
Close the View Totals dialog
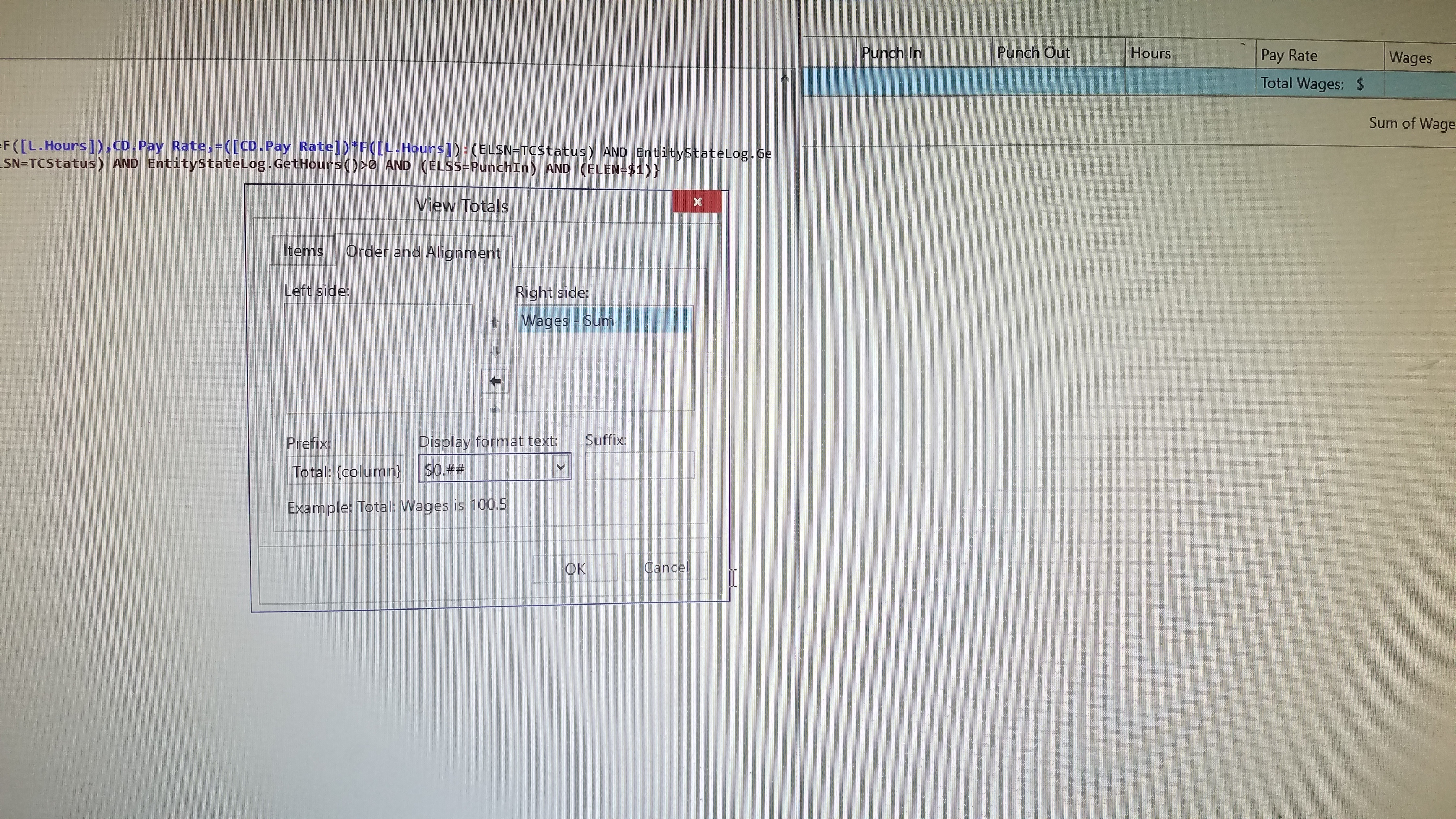[697, 202]
